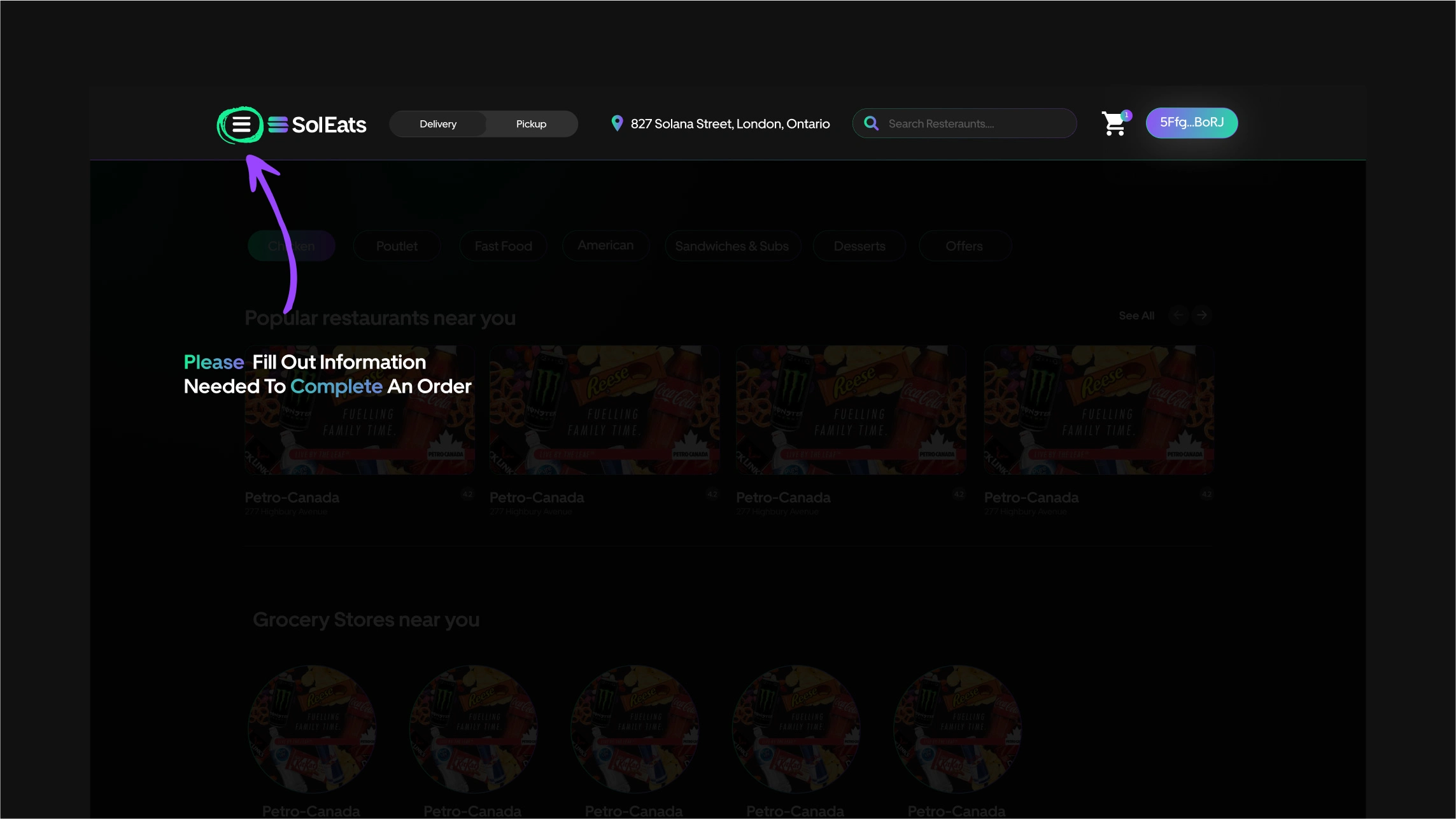Click the location pin icon

pos(616,123)
